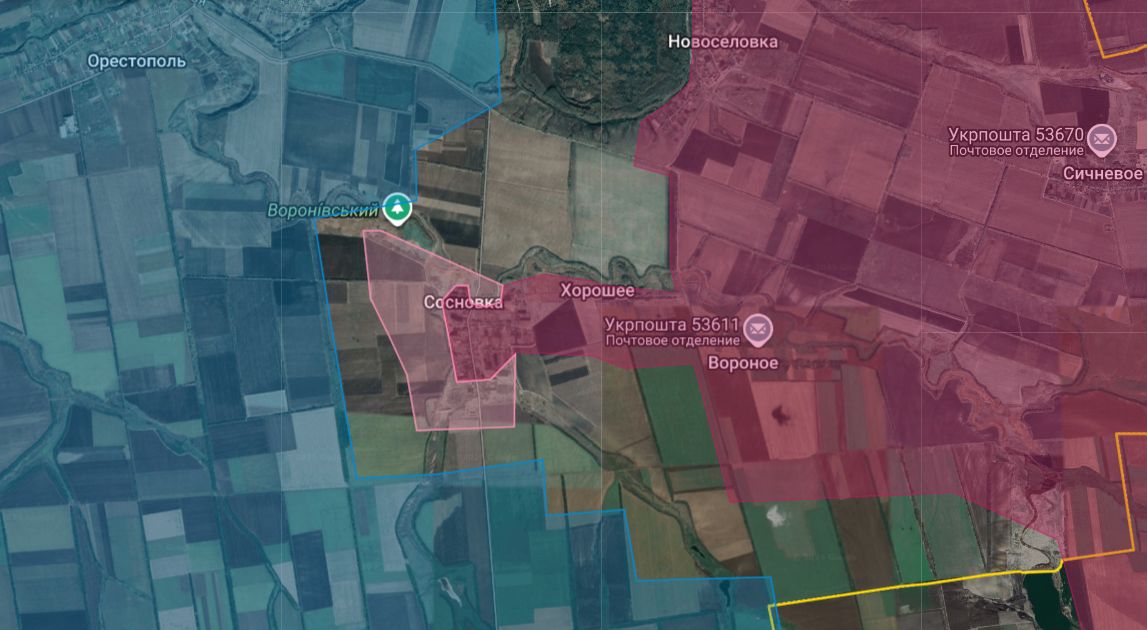Click the dark round spot south of Вороное
The image size is (1147, 630).
coord(780,413)
